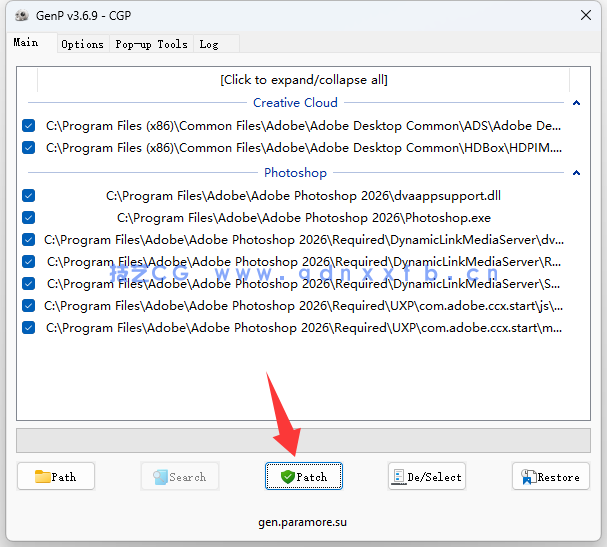The width and height of the screenshot is (607, 547).
Task: Toggle the Photoshop.exe checkbox
Action: click(28, 218)
